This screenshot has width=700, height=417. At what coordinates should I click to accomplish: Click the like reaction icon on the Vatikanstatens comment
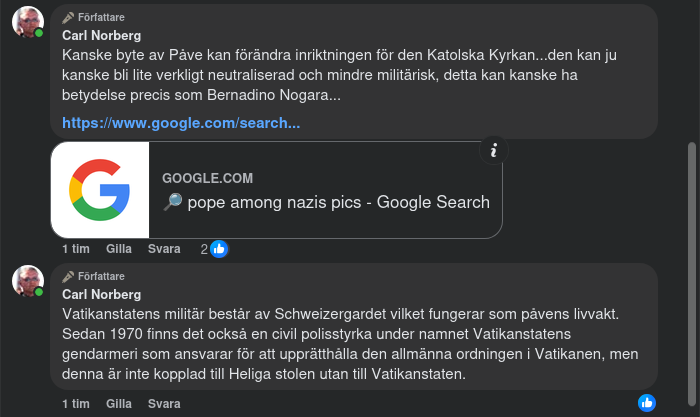647,402
